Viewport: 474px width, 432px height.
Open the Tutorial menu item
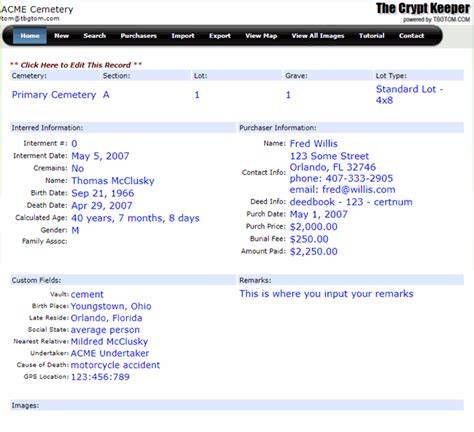[371, 36]
